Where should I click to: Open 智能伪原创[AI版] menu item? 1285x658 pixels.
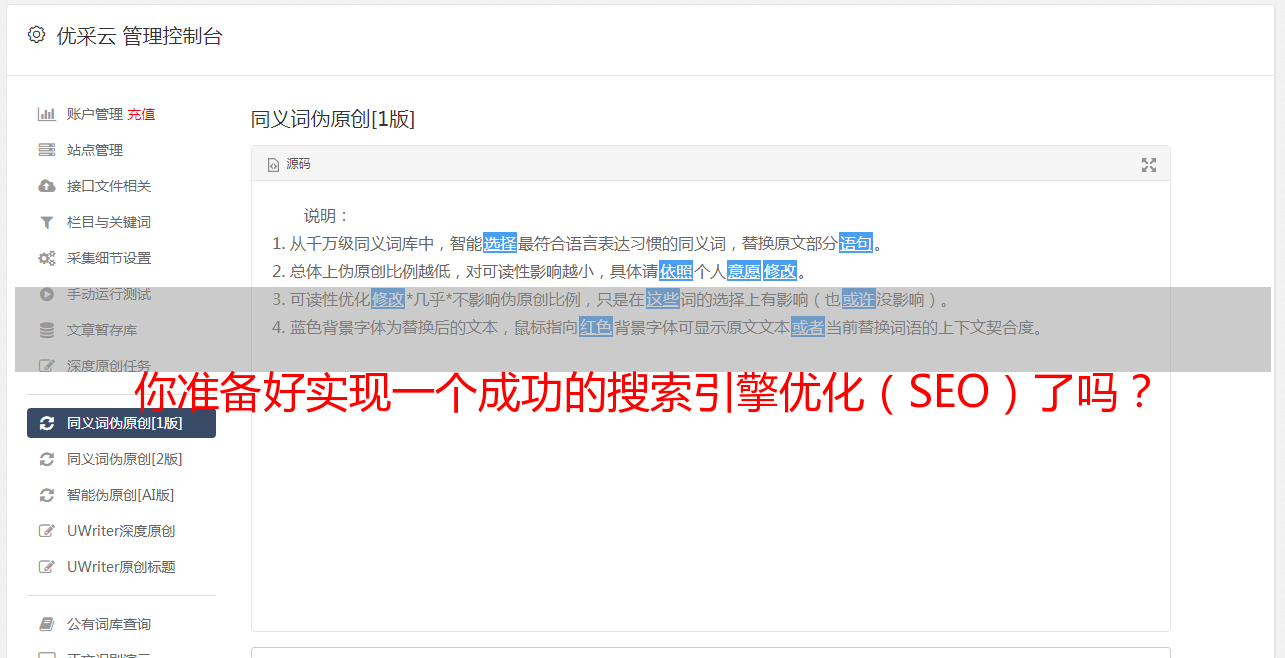[121, 495]
